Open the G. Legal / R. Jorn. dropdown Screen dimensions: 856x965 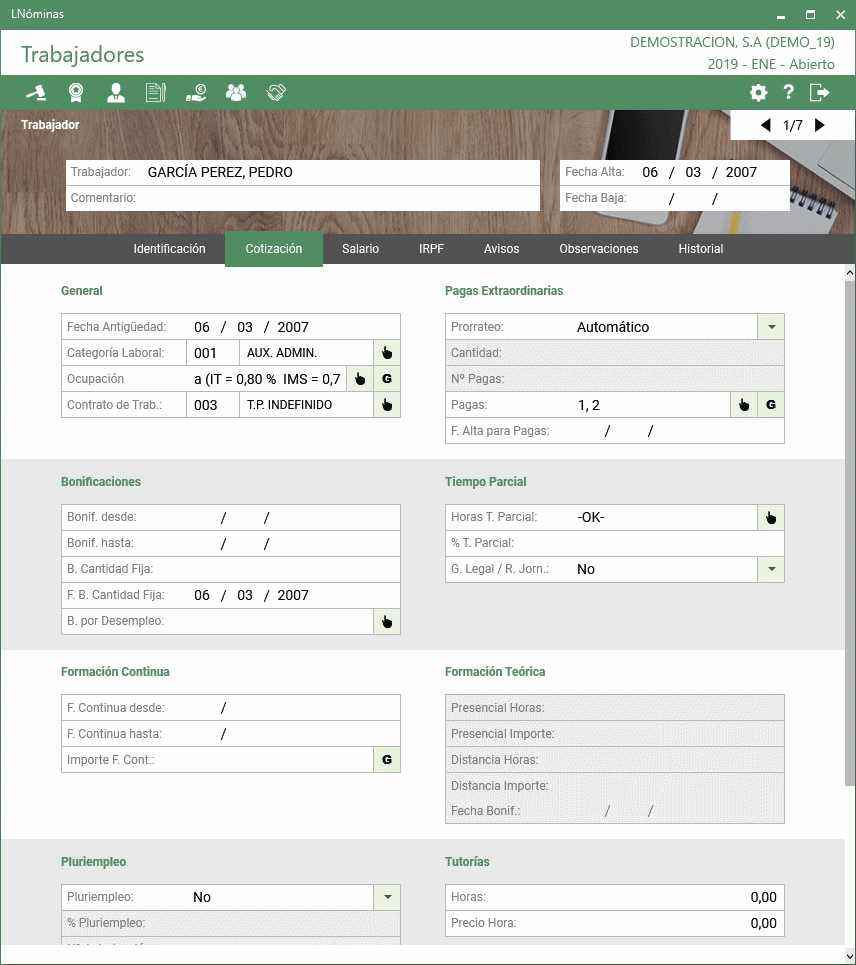coord(771,569)
